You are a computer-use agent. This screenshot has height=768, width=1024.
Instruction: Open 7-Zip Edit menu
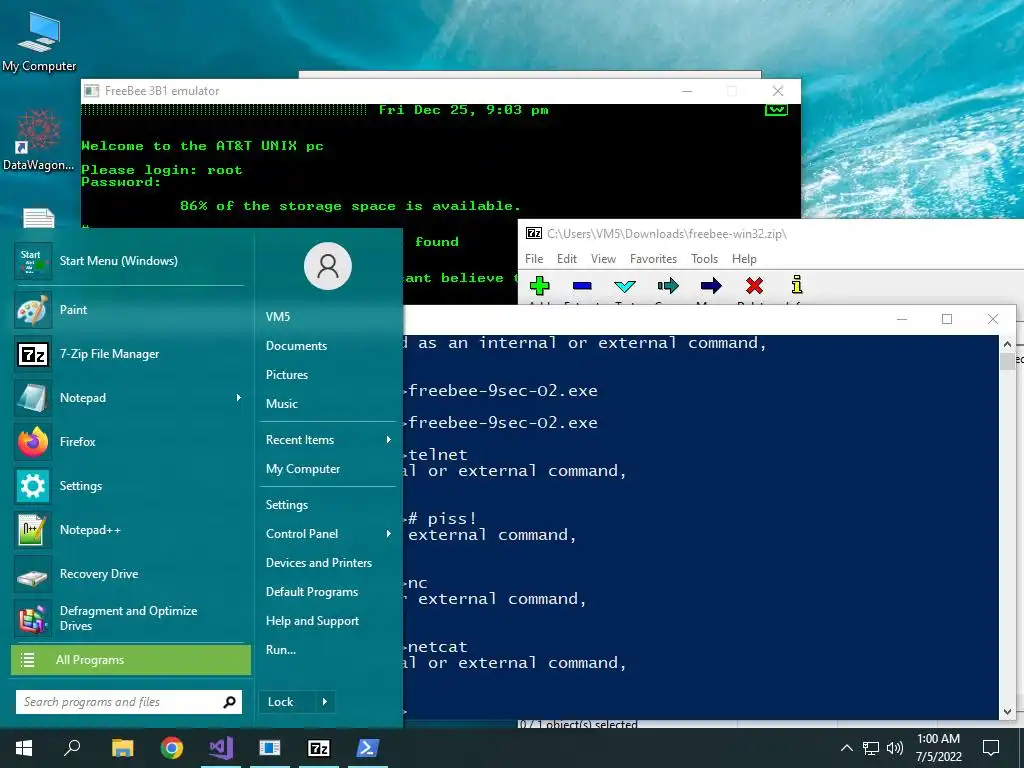[567, 259]
